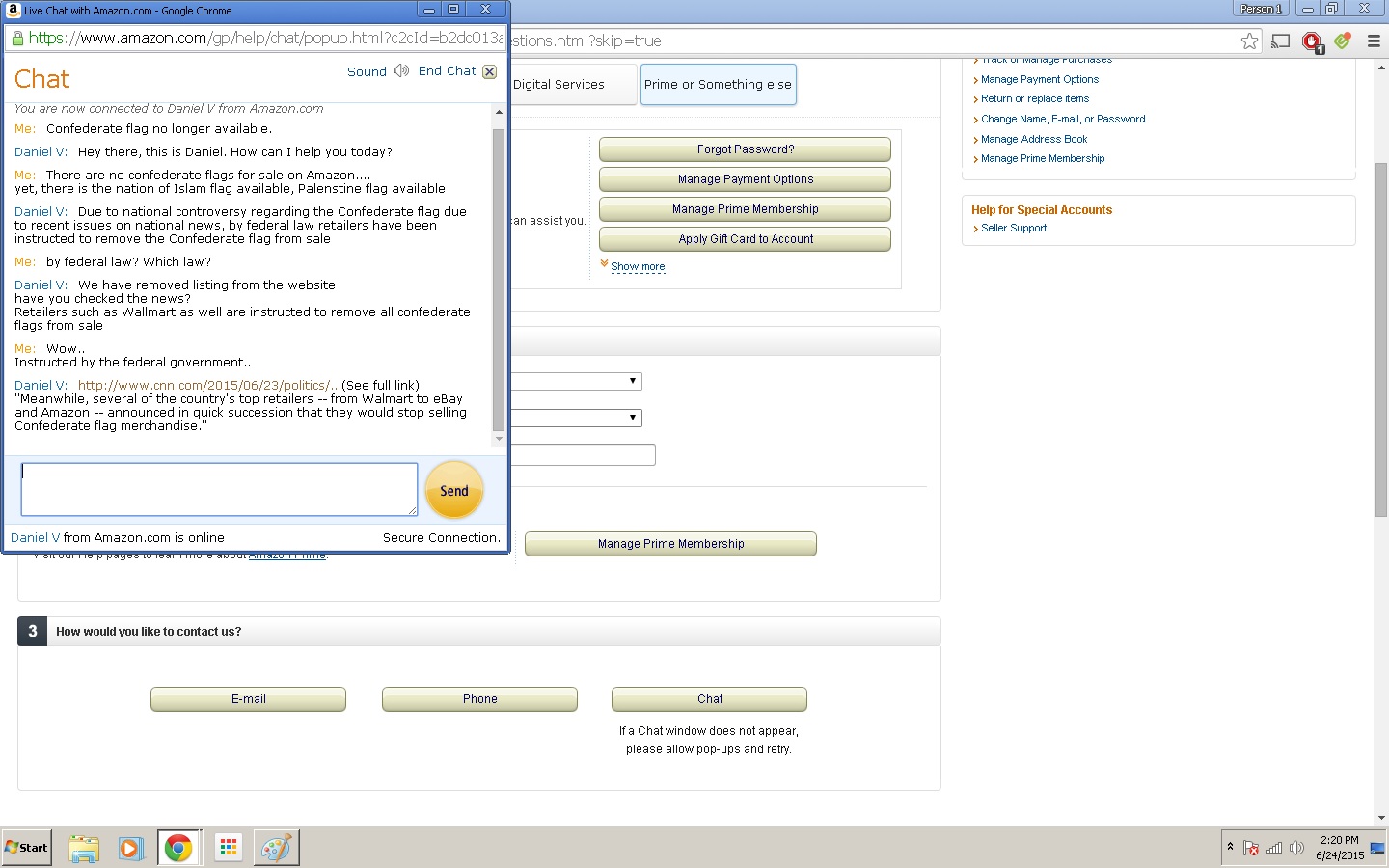Open the Paint taskbar icon

(x=276, y=849)
